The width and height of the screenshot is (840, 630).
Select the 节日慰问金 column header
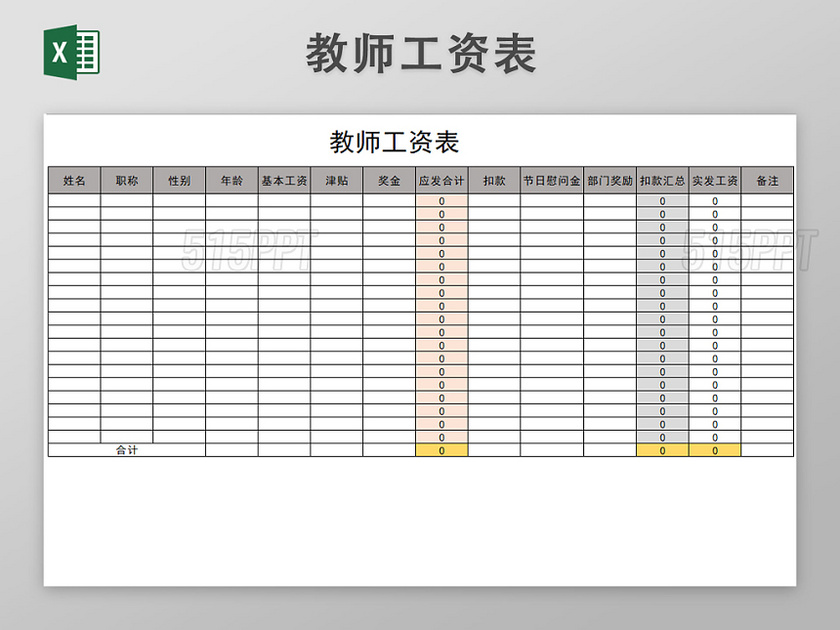(x=552, y=181)
